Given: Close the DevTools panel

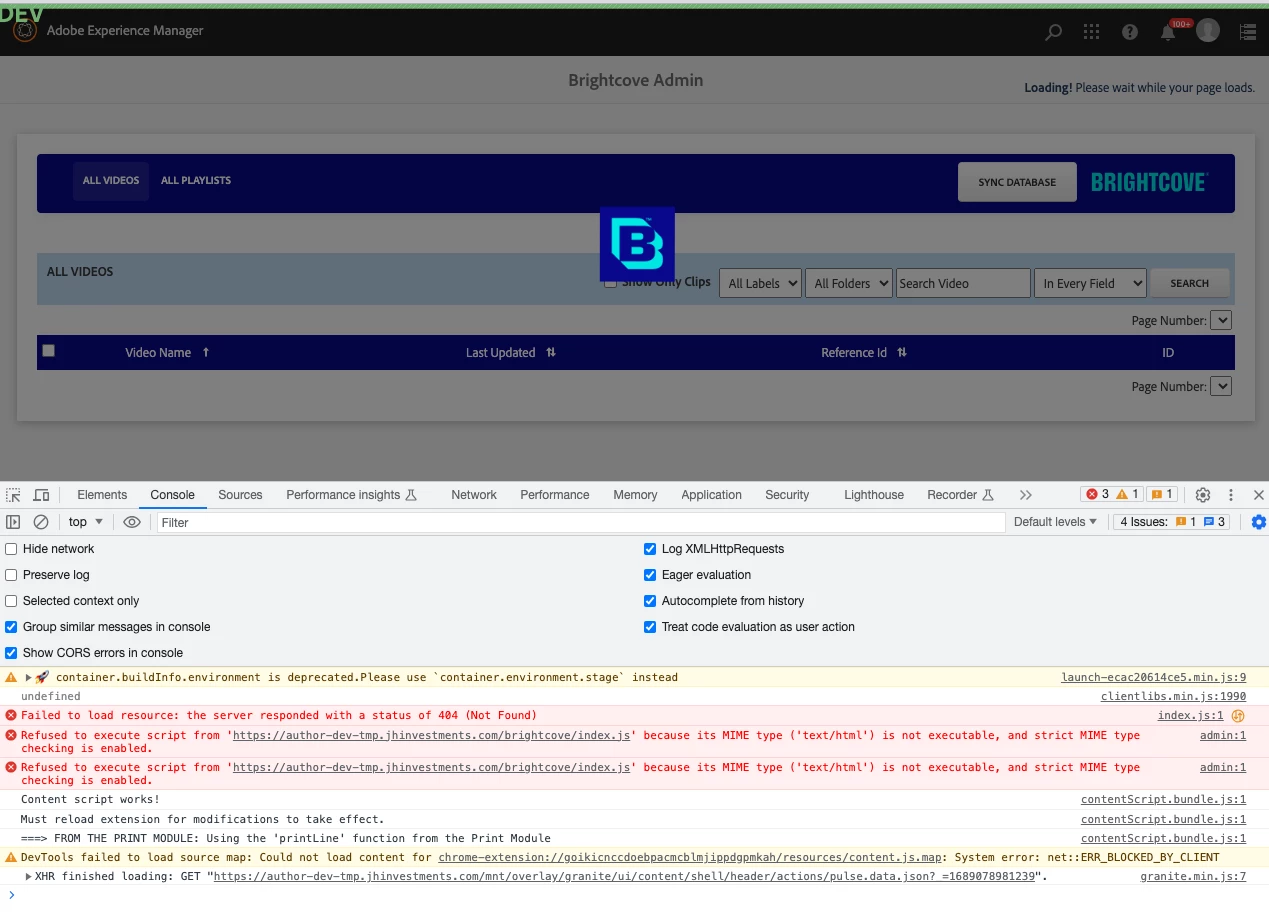Looking at the screenshot, I should click(1258, 495).
